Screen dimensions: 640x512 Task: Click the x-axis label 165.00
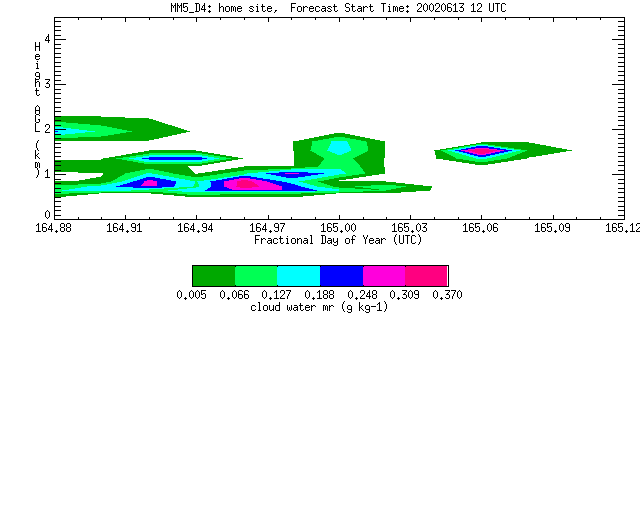(x=338, y=228)
